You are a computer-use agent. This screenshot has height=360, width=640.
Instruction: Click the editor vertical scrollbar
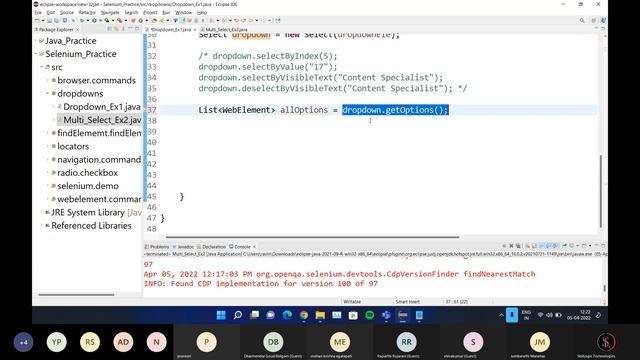[x=600, y=191]
